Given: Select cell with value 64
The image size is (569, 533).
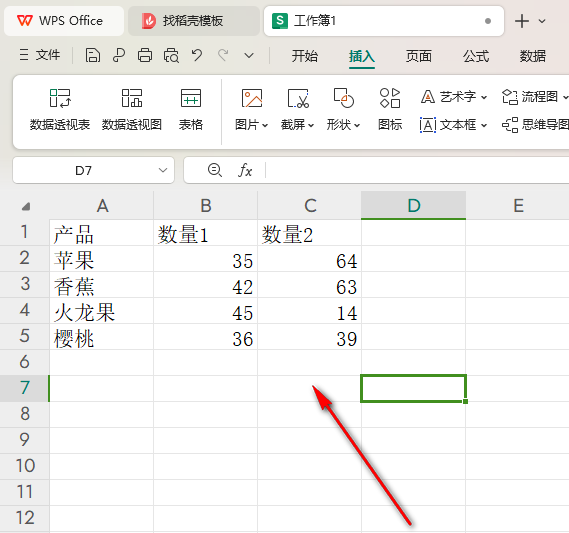Looking at the screenshot, I should (310, 259).
